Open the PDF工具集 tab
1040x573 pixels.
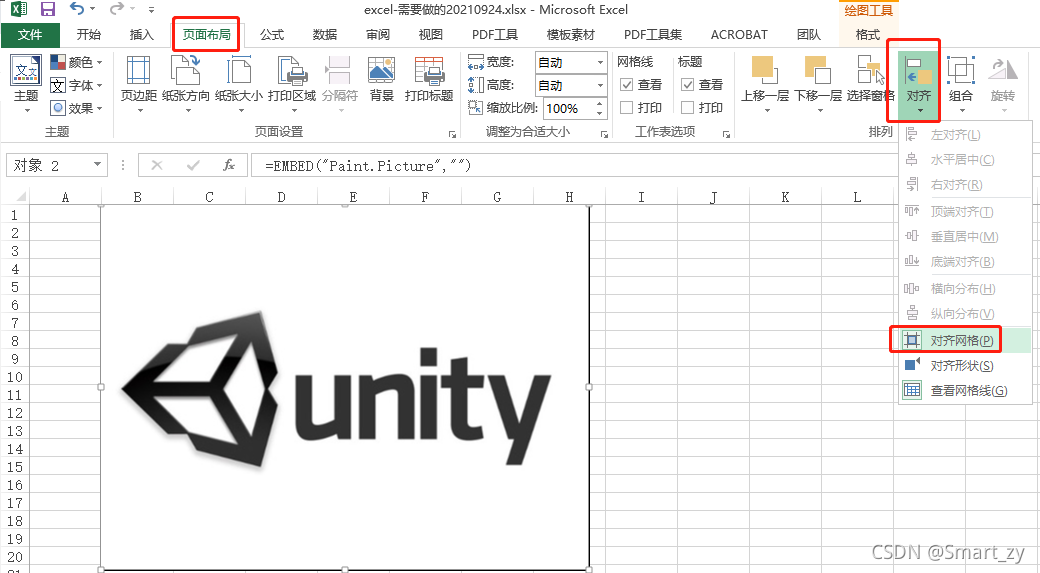click(653, 34)
